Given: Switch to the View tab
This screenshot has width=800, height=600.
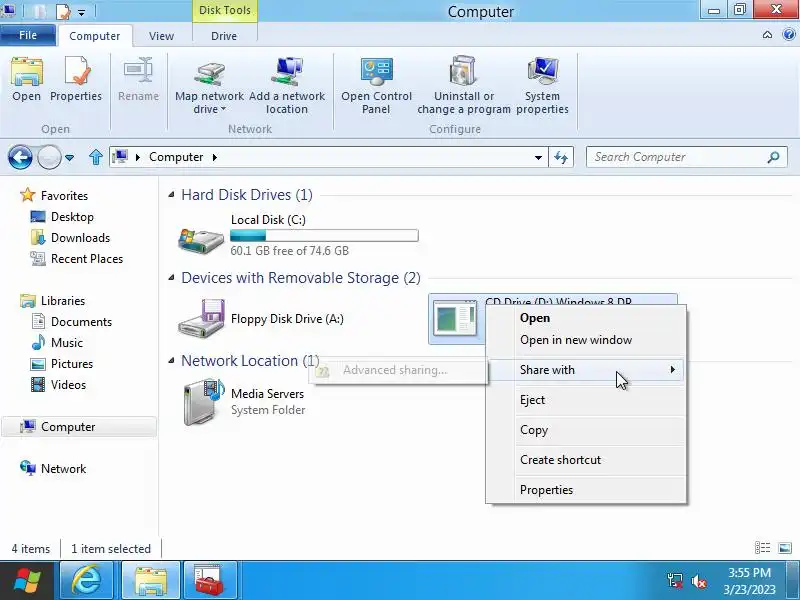Looking at the screenshot, I should 161,36.
